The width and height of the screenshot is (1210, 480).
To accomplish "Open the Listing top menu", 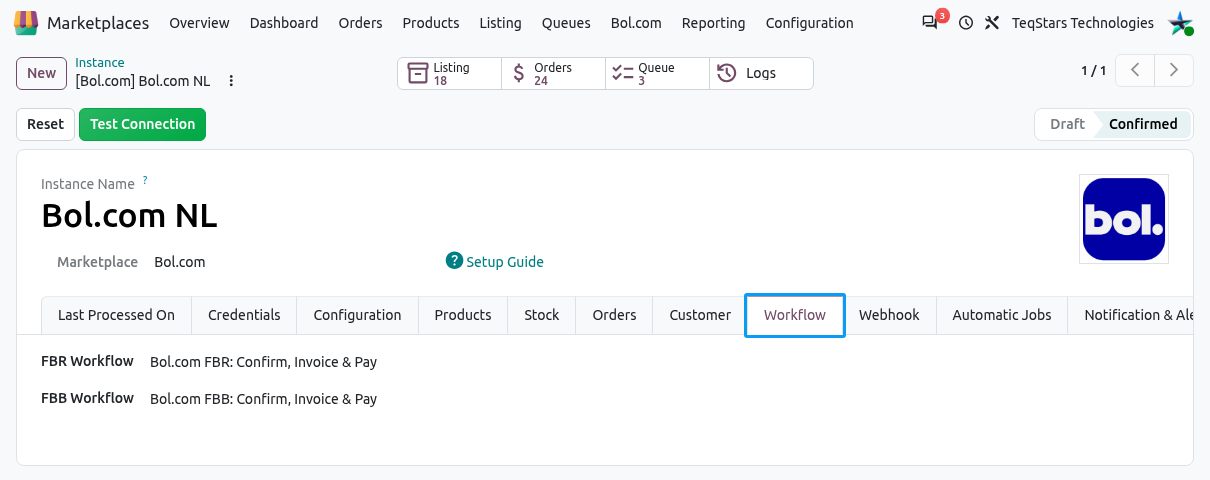I will pyautogui.click(x=500, y=23).
